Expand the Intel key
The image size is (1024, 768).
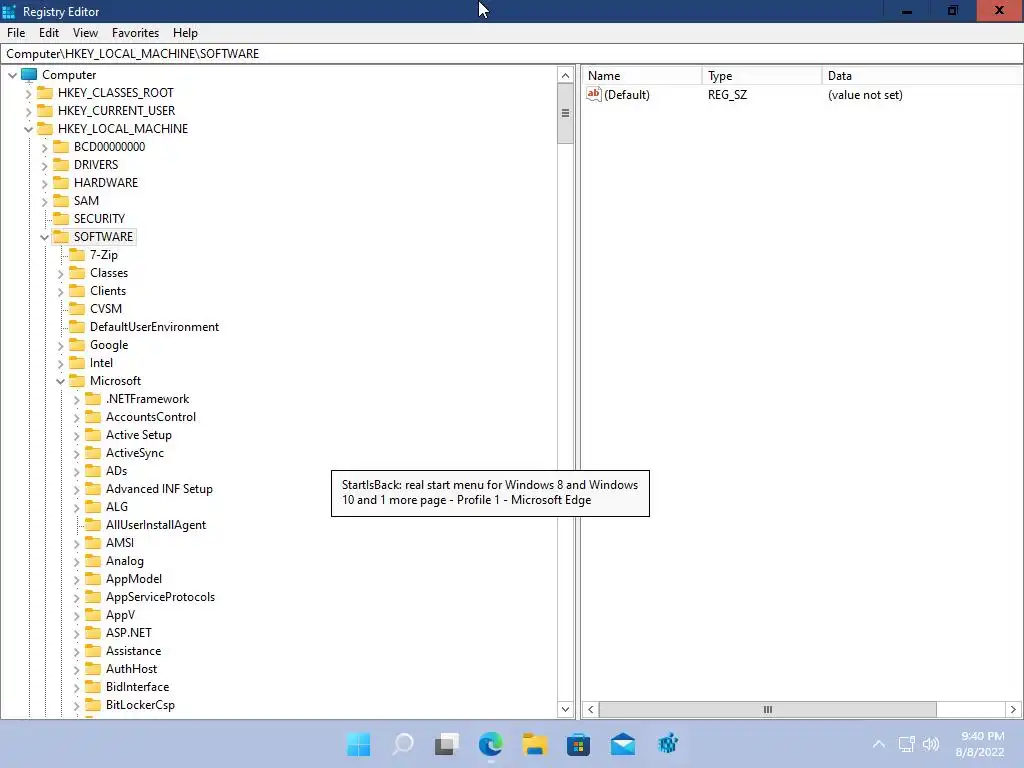[61, 364]
